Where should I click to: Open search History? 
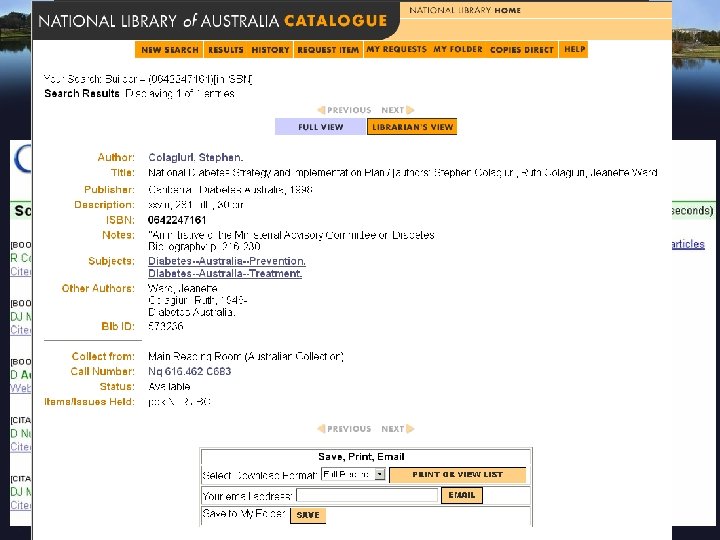click(270, 50)
